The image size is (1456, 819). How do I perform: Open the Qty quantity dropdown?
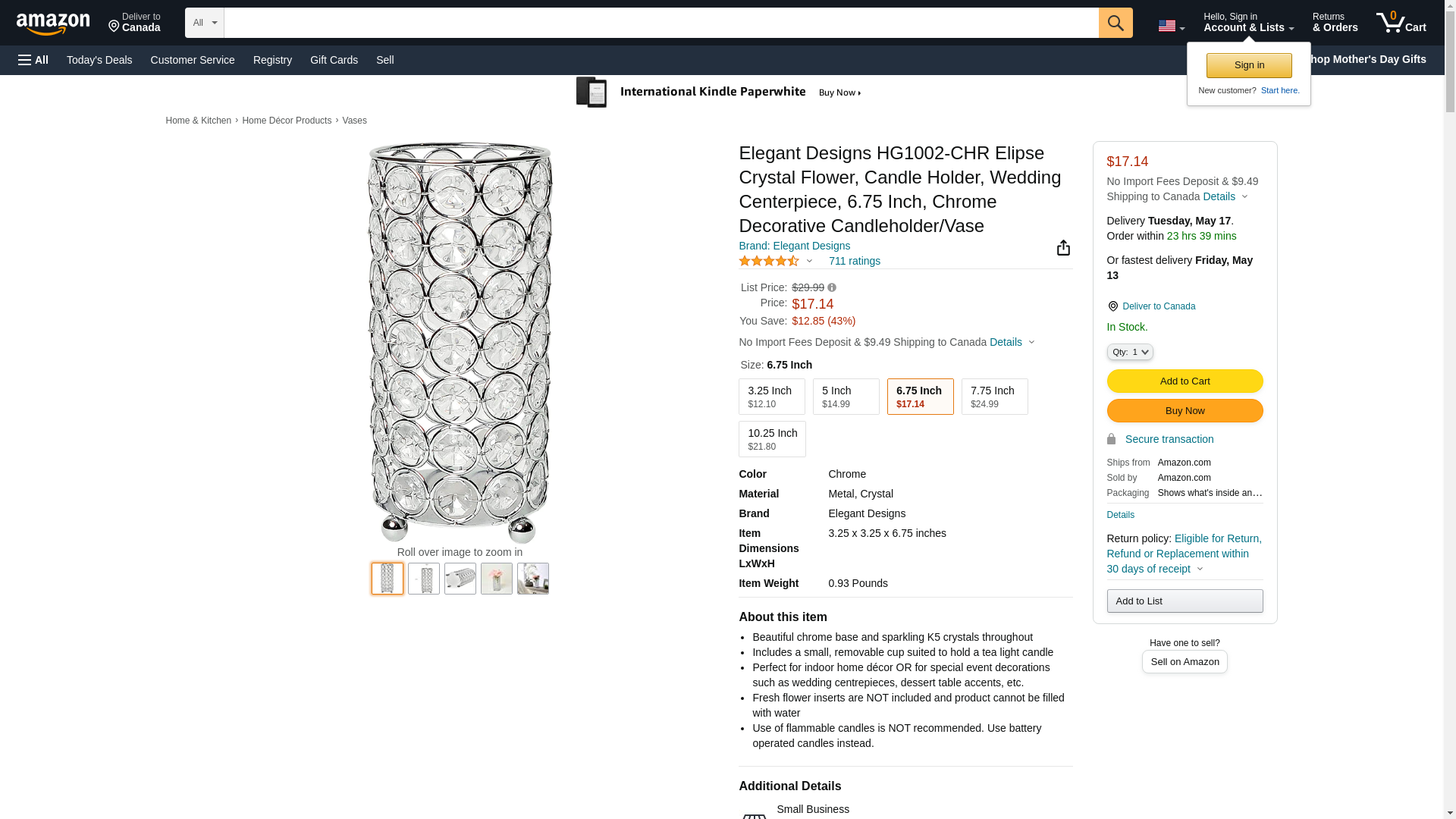1129,352
